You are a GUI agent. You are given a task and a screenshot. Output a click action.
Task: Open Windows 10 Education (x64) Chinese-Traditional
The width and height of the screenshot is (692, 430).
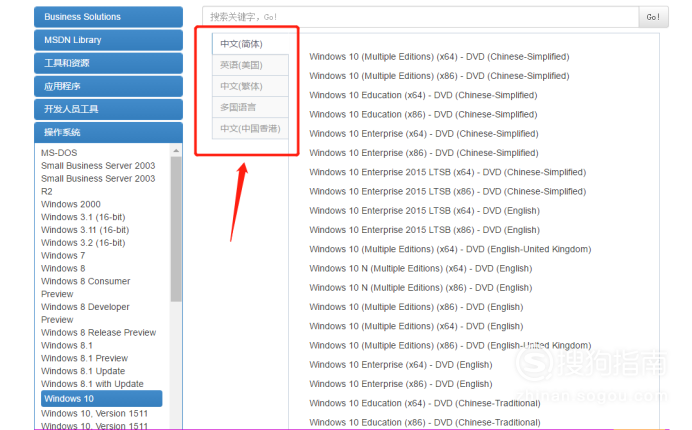[425, 403]
